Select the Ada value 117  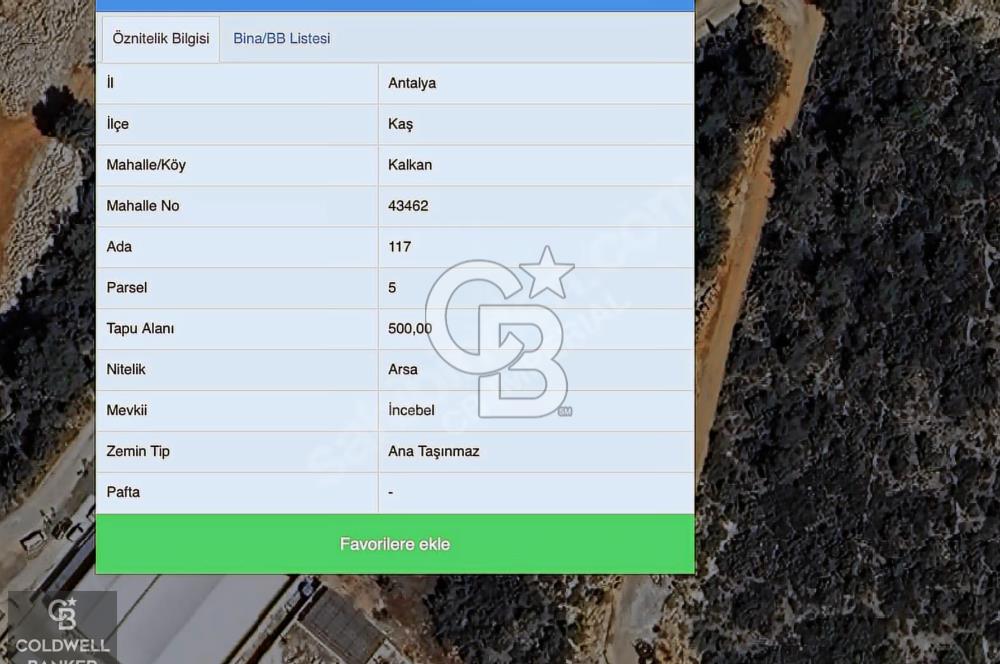click(x=399, y=247)
